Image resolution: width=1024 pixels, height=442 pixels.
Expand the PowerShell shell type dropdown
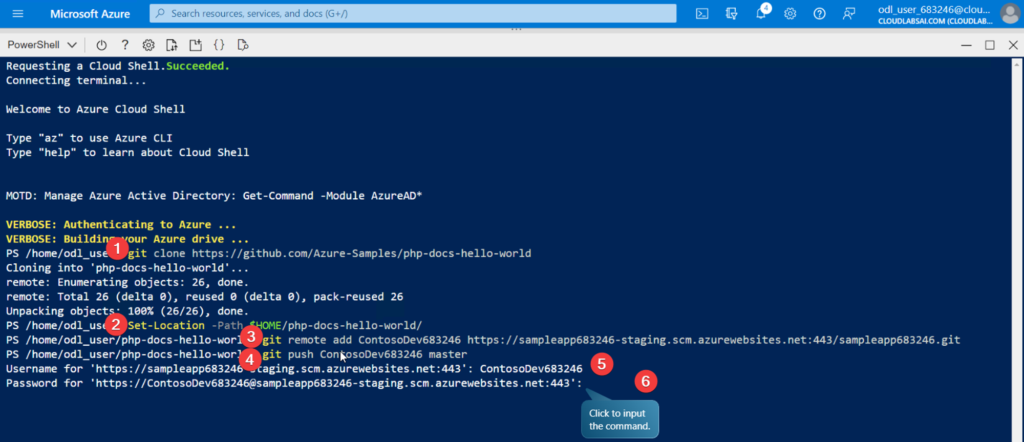click(42, 45)
